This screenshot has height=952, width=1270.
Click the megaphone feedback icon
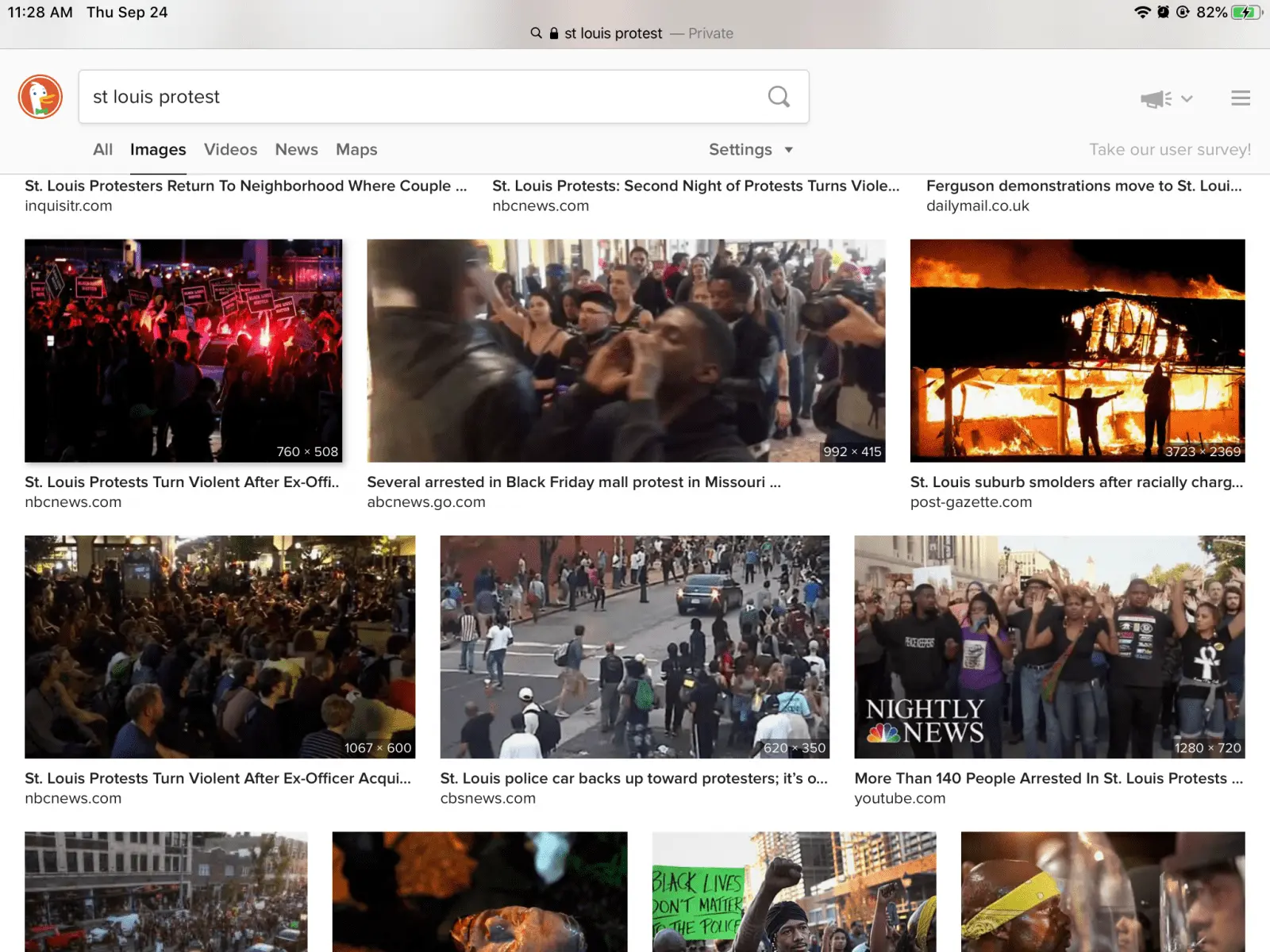(x=1156, y=99)
